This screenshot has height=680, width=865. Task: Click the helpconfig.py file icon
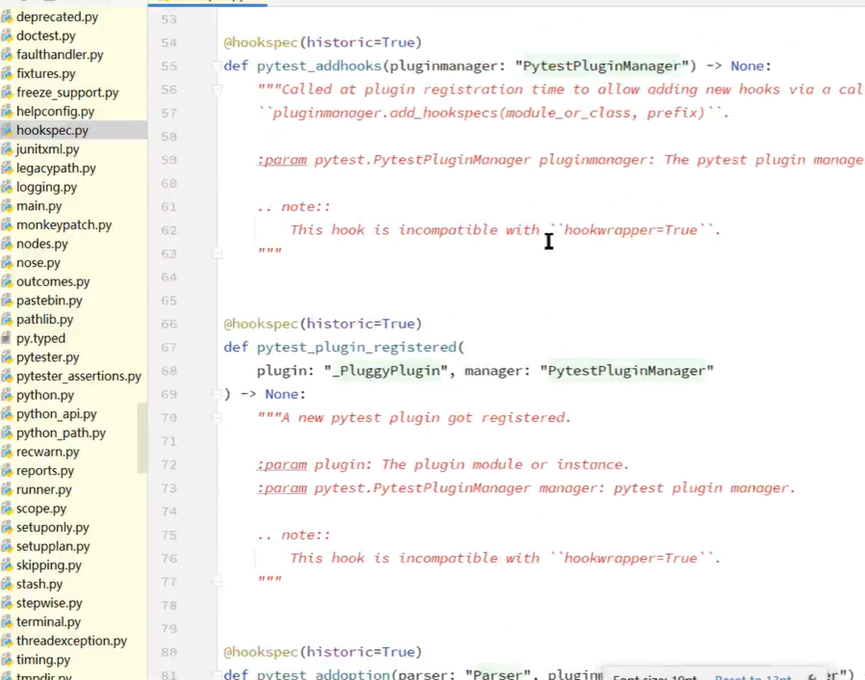pos(7,111)
